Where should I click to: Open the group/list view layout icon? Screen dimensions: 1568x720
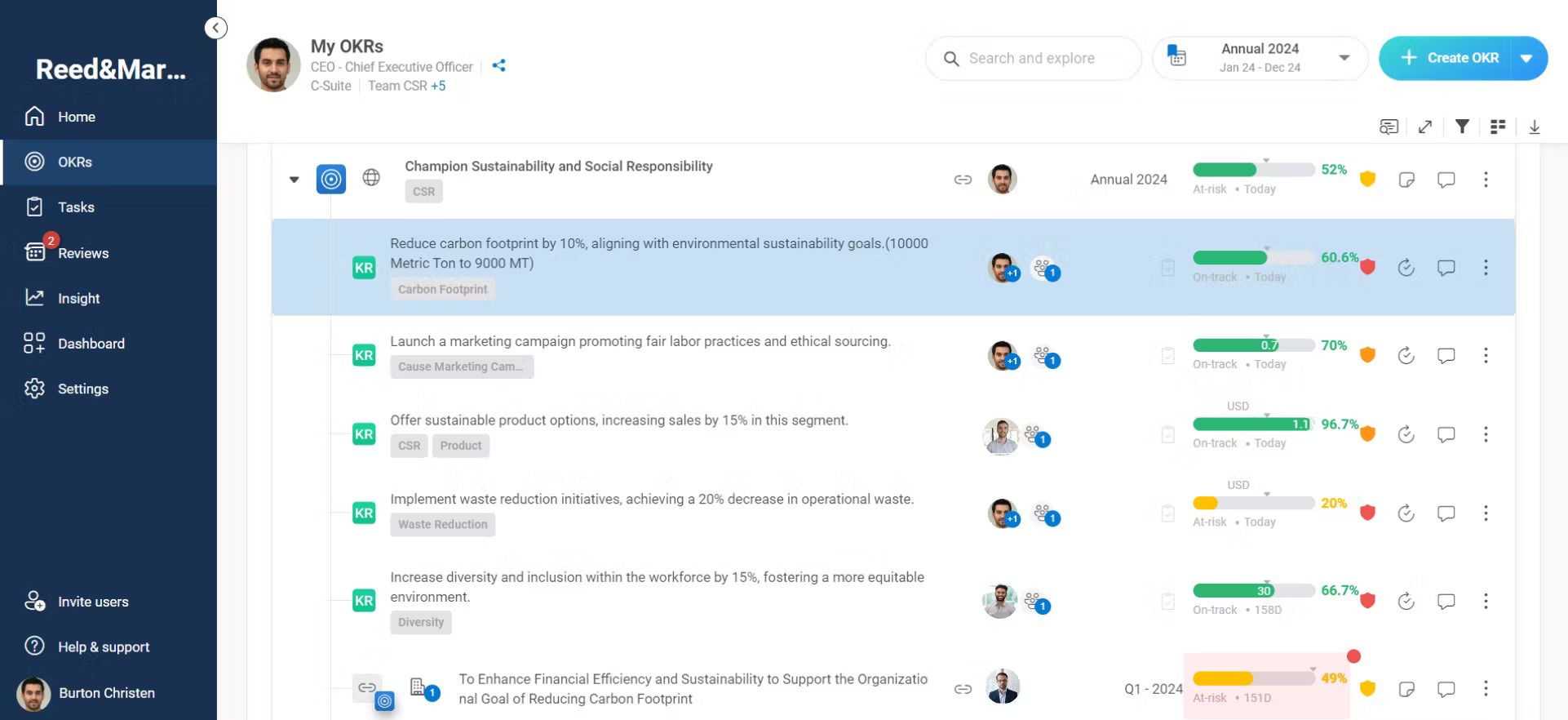pos(1498,127)
